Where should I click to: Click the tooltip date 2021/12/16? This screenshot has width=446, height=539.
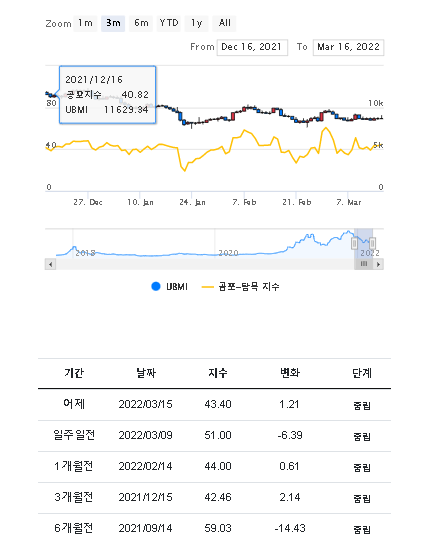coord(94,80)
